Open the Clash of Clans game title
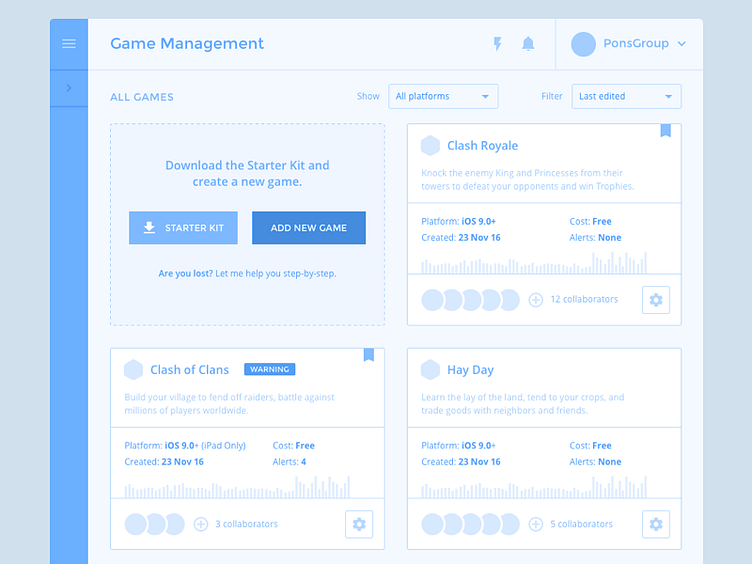 [x=189, y=370]
